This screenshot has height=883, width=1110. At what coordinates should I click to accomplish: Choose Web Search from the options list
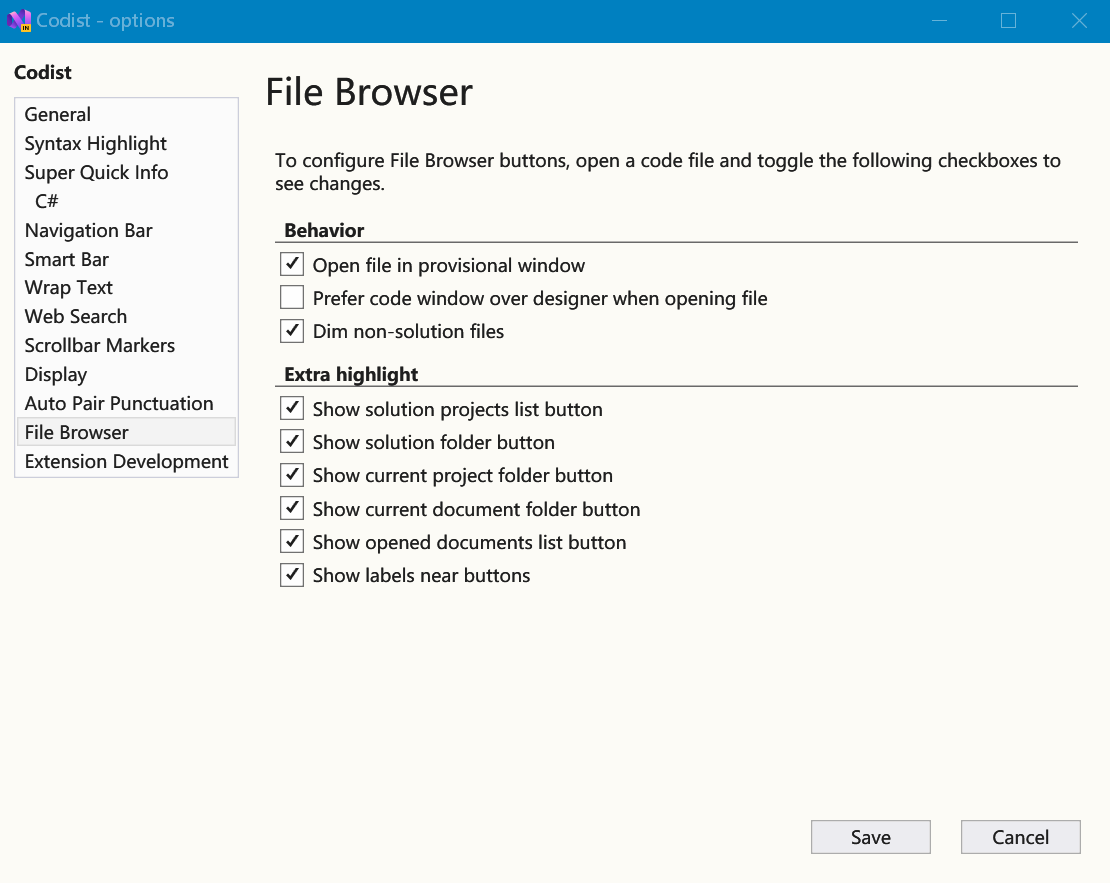126,317
